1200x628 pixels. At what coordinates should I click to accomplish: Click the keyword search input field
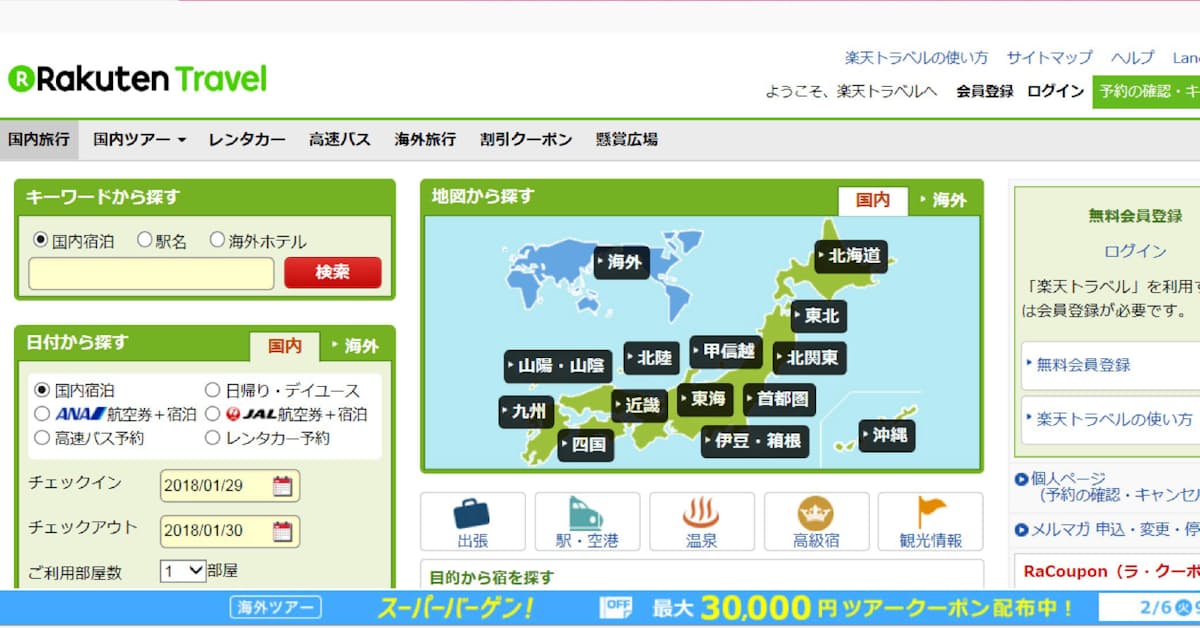(151, 273)
